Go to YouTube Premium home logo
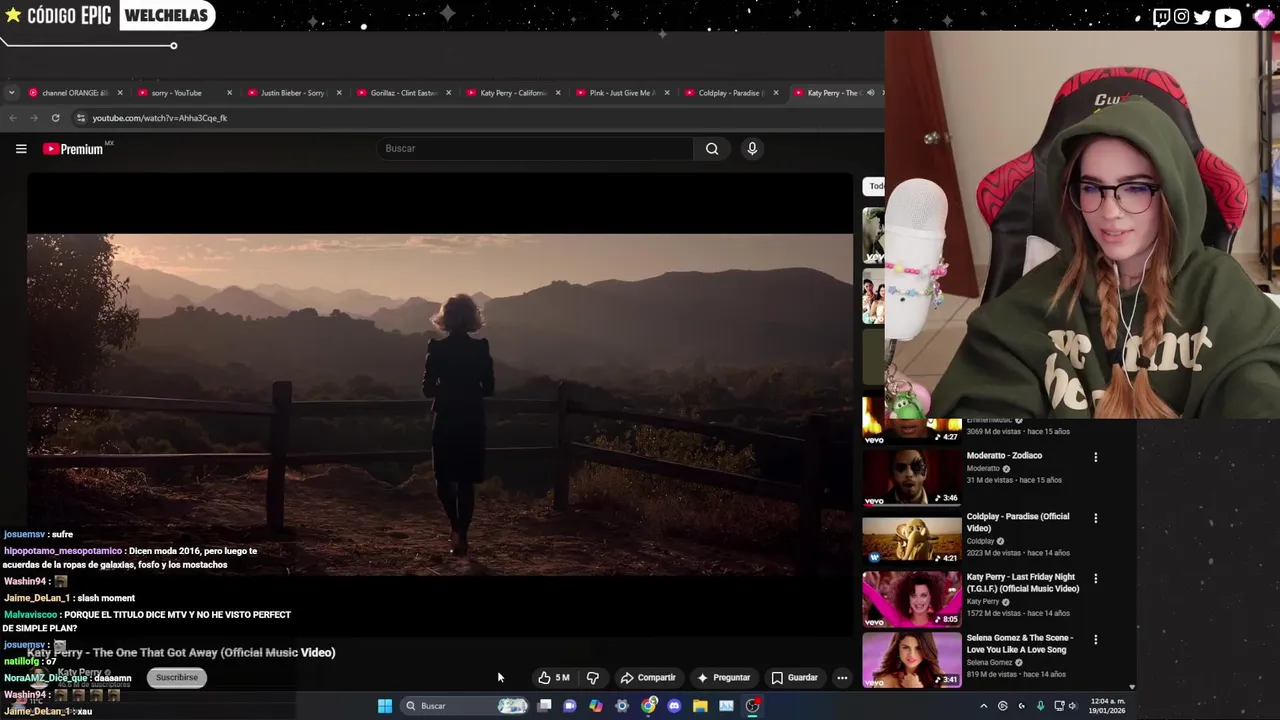The height and width of the screenshot is (720, 1280). tap(73, 149)
